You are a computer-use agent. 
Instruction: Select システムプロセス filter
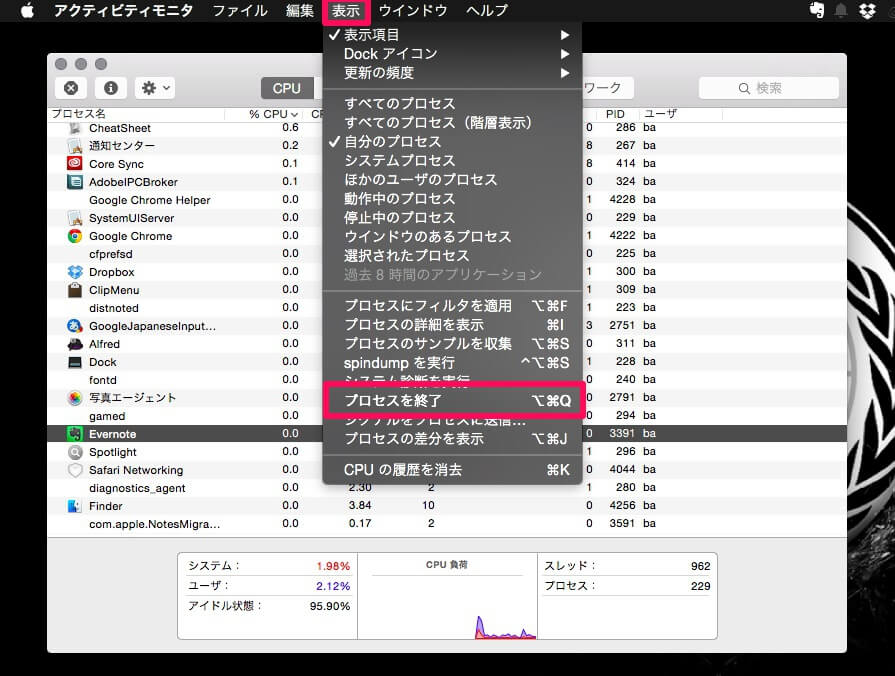(452, 160)
